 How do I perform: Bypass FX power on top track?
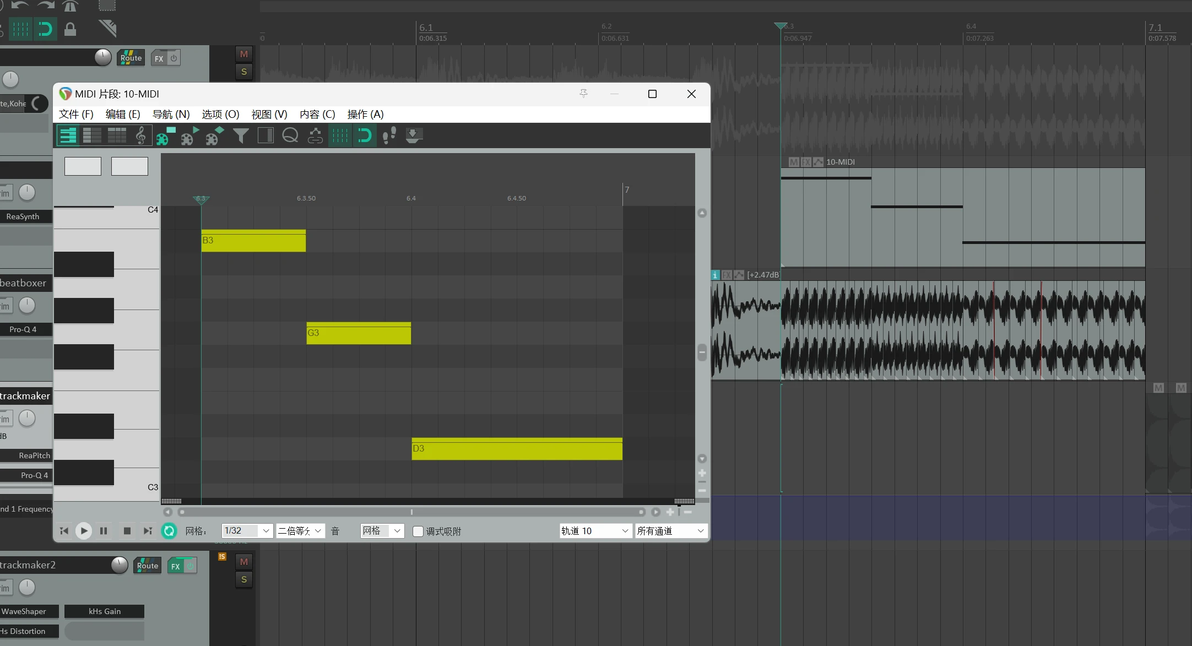point(173,58)
